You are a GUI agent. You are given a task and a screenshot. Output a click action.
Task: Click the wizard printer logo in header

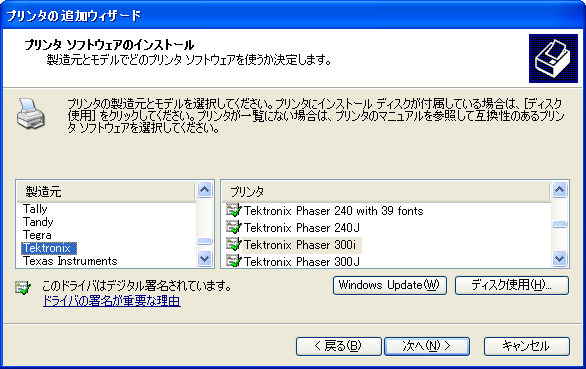[x=553, y=58]
